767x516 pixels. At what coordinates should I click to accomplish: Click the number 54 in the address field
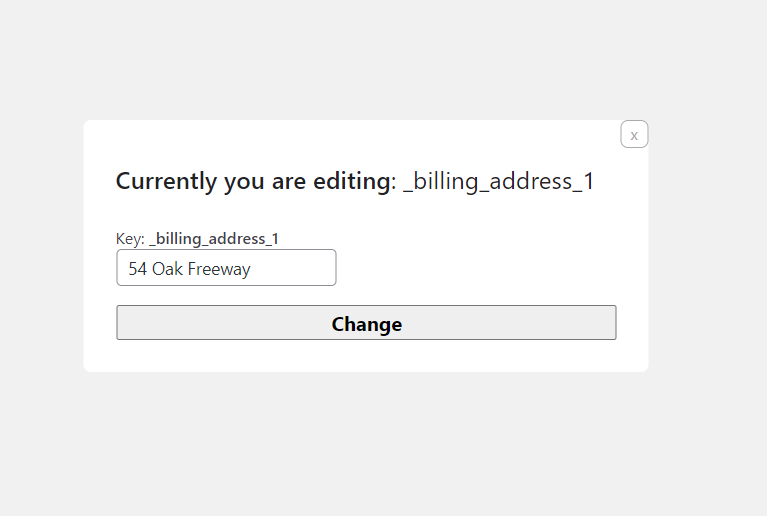point(138,269)
